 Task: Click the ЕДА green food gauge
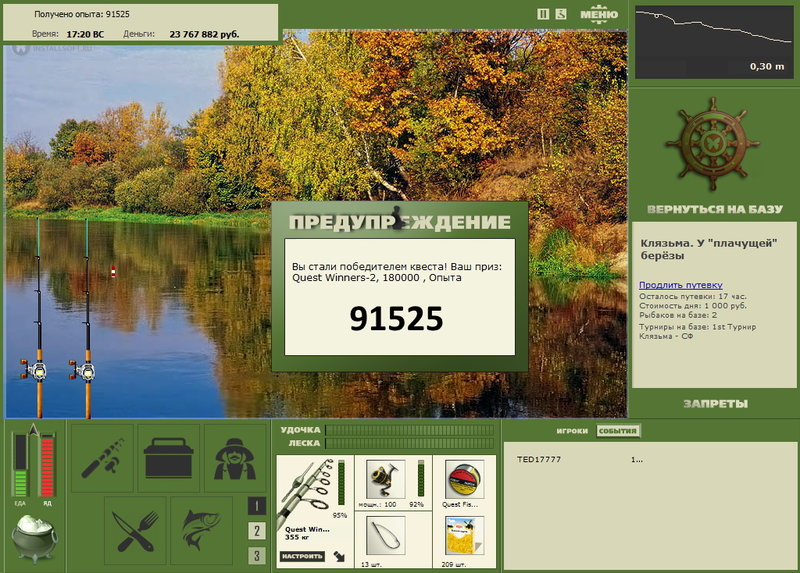pos(20,465)
